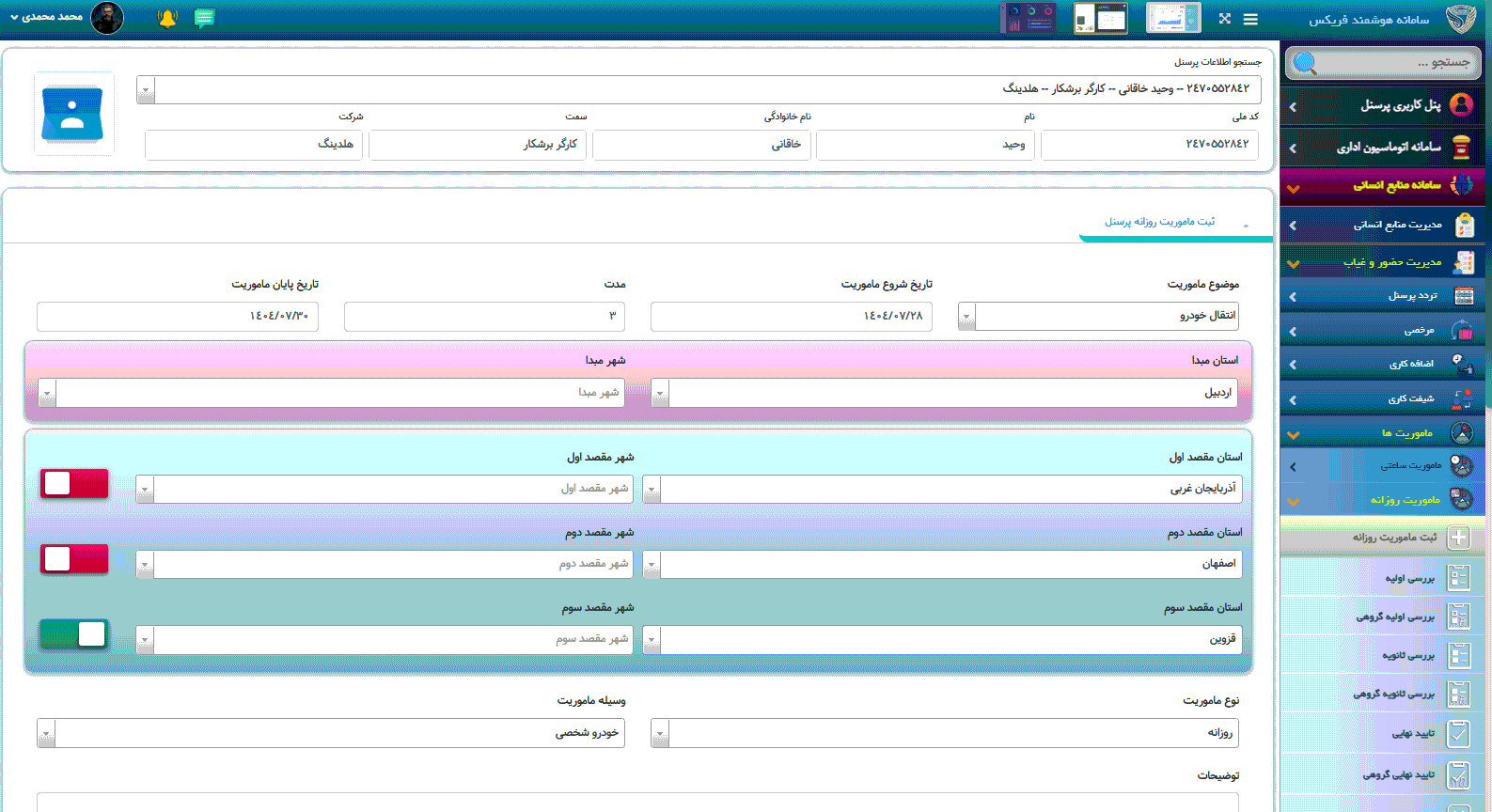Select the ثبت ماموریت روزانه پرسنل tab
The image size is (1492, 812).
pos(1159,222)
